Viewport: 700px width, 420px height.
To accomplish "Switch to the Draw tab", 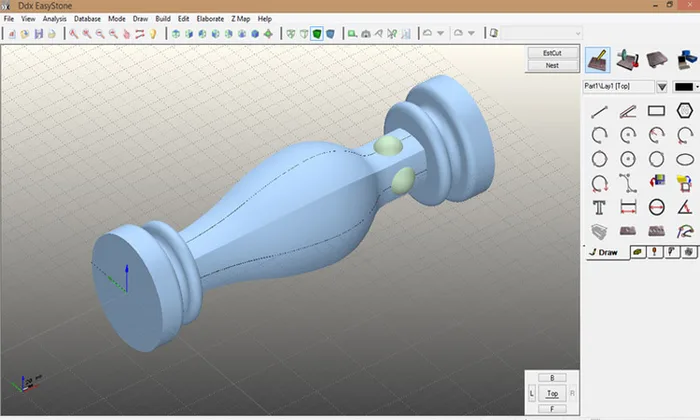I will pos(607,252).
